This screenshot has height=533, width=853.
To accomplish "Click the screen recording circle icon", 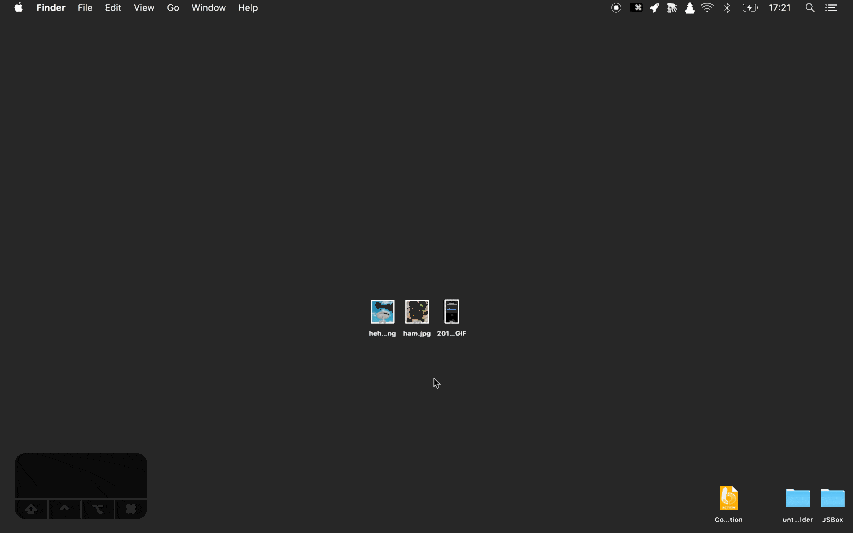I will point(616,8).
